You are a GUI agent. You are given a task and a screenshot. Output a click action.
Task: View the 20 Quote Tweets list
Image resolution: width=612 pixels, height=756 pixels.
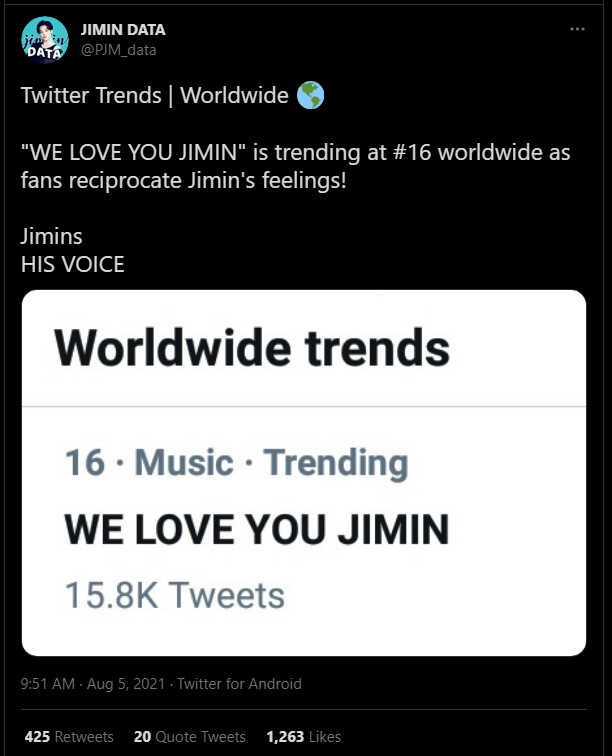tap(190, 737)
